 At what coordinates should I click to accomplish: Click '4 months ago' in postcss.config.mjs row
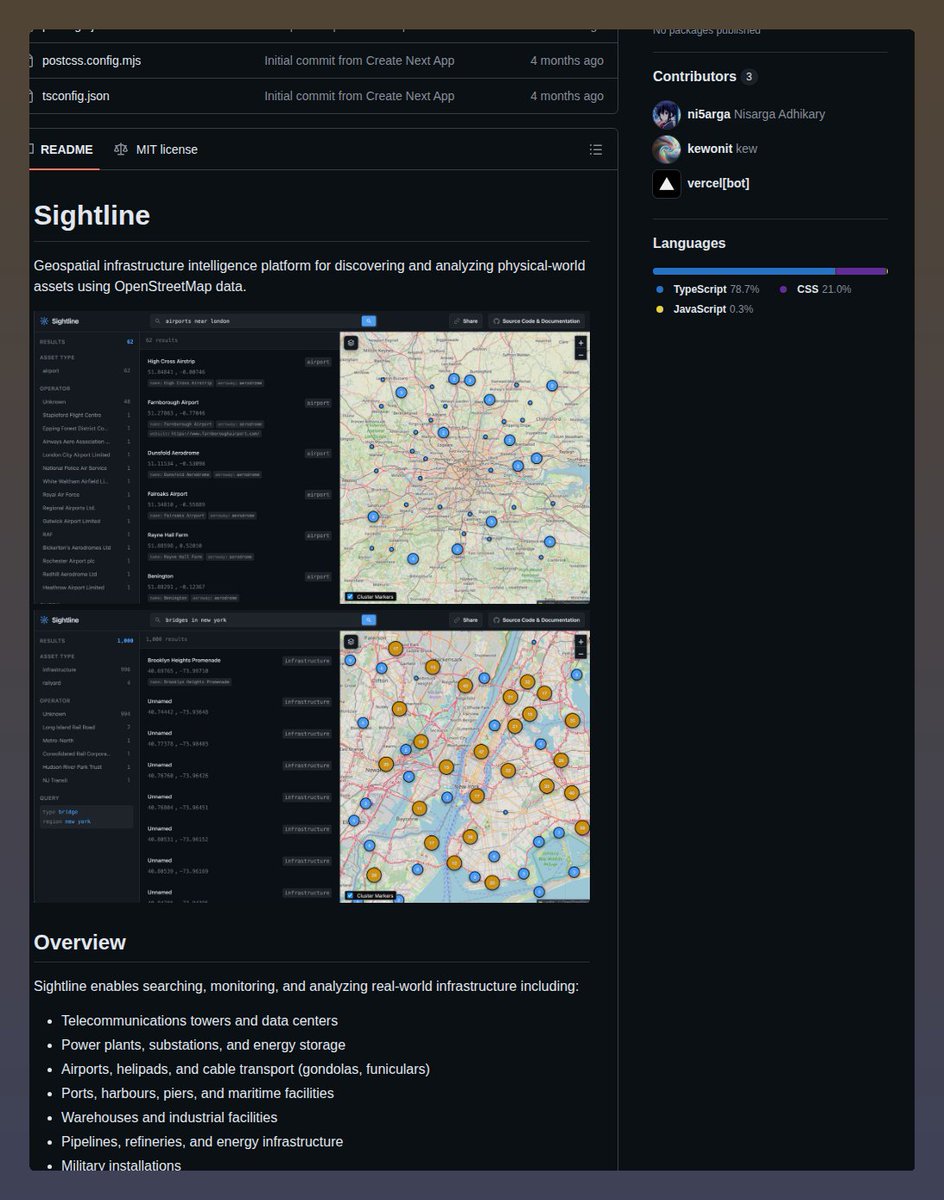[567, 60]
